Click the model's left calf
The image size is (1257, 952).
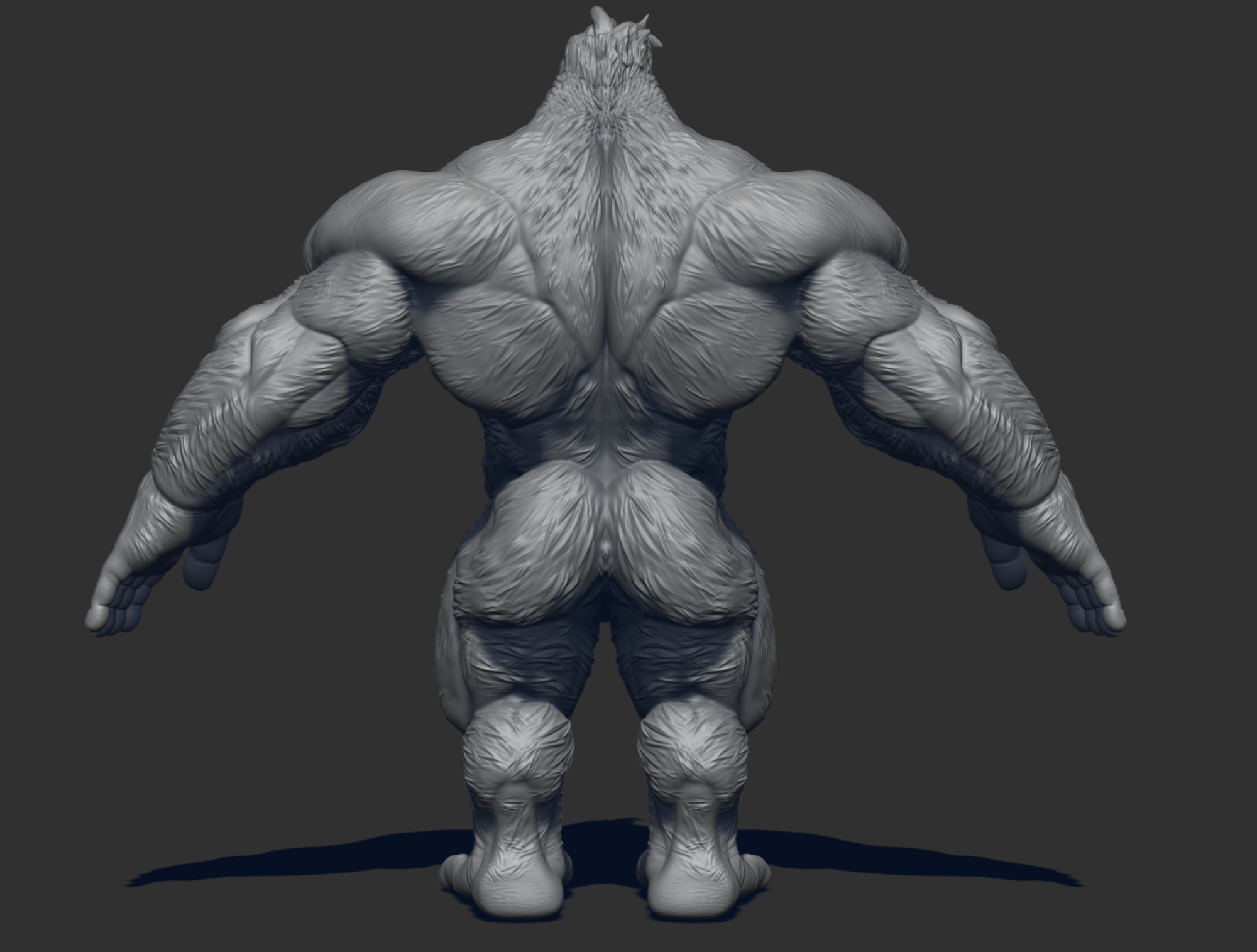(x=519, y=748)
